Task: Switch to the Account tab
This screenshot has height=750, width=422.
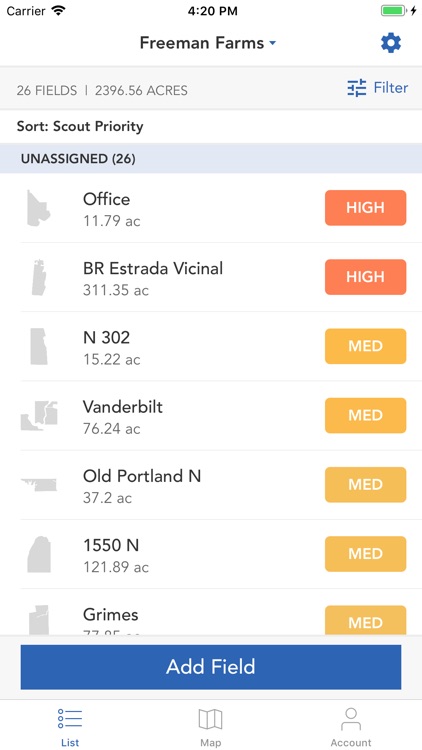Action: point(351,727)
